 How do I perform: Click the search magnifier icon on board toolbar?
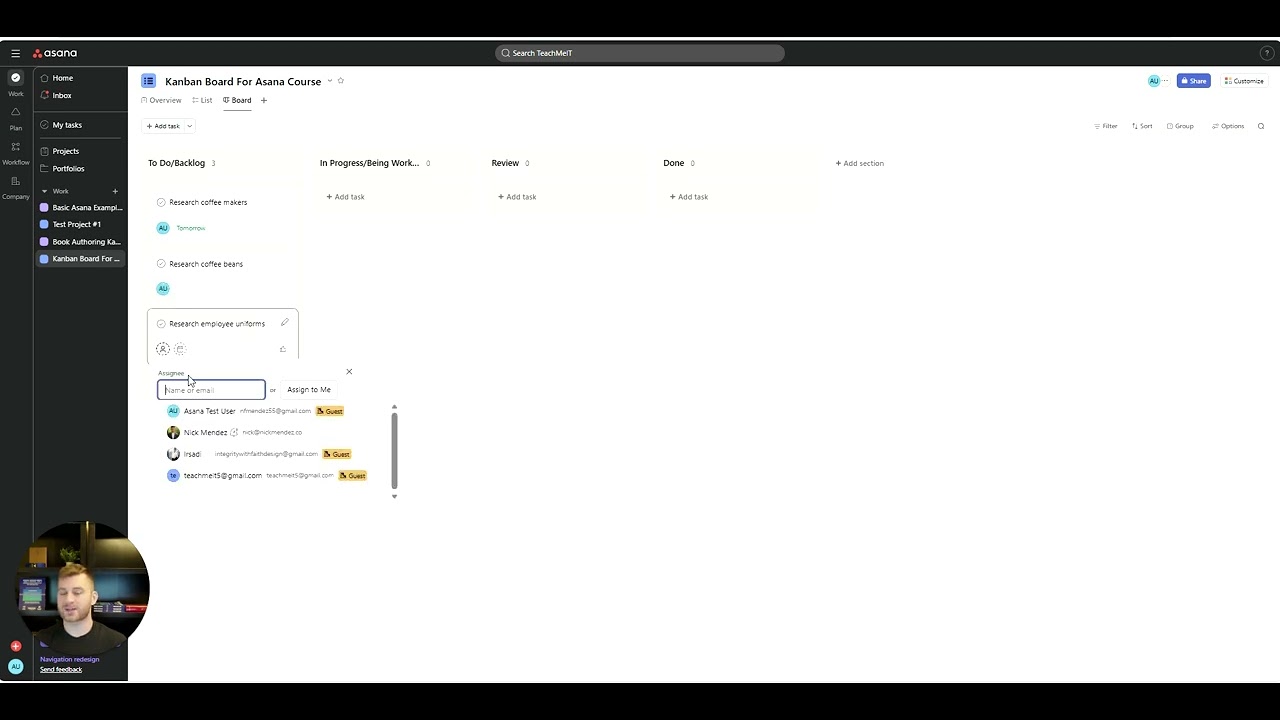coord(1261,126)
